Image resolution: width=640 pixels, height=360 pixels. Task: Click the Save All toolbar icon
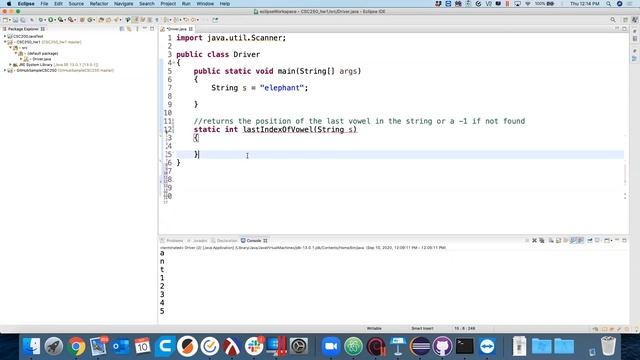click(22, 20)
